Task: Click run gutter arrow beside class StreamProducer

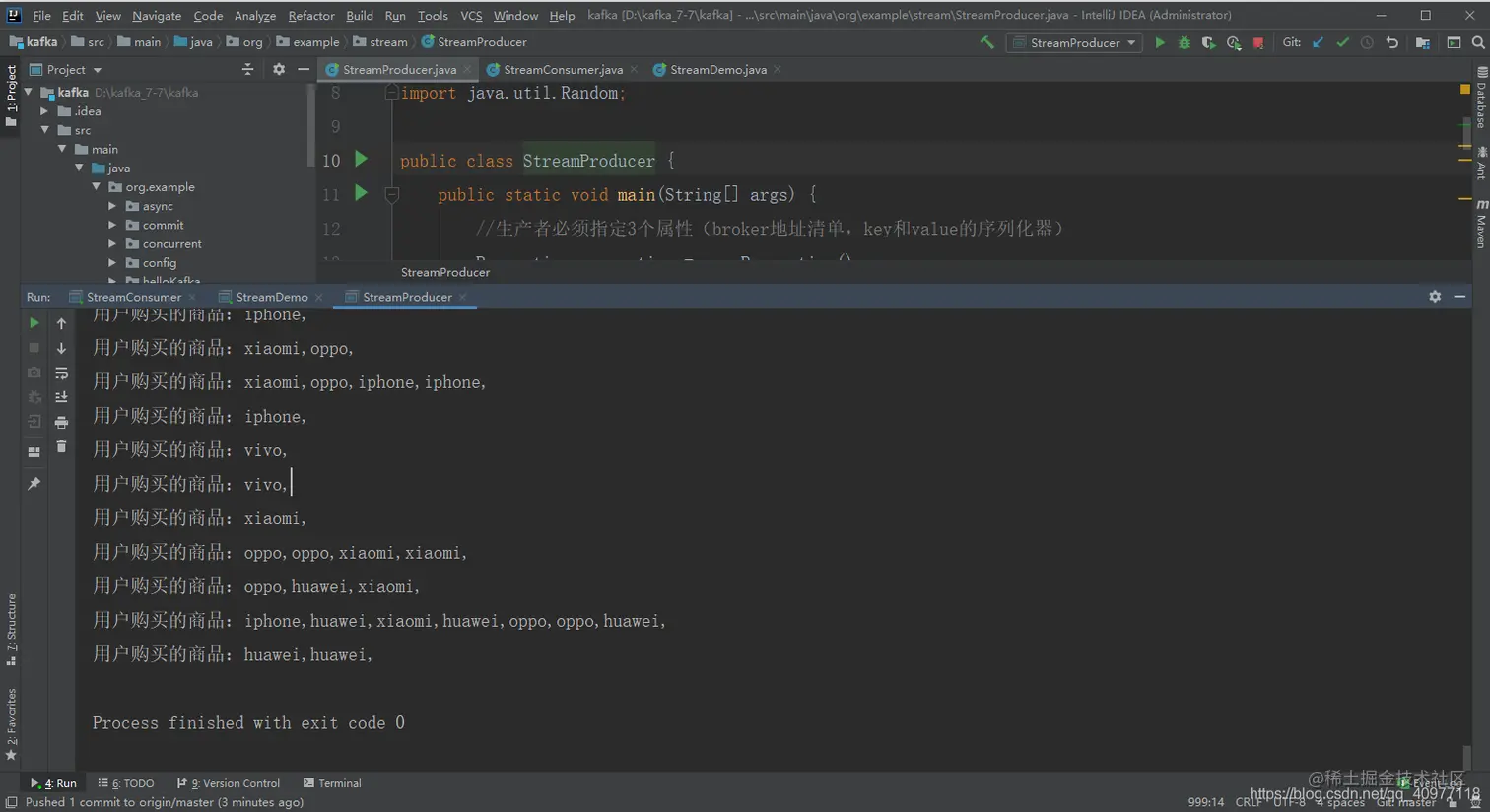Action: [x=361, y=159]
